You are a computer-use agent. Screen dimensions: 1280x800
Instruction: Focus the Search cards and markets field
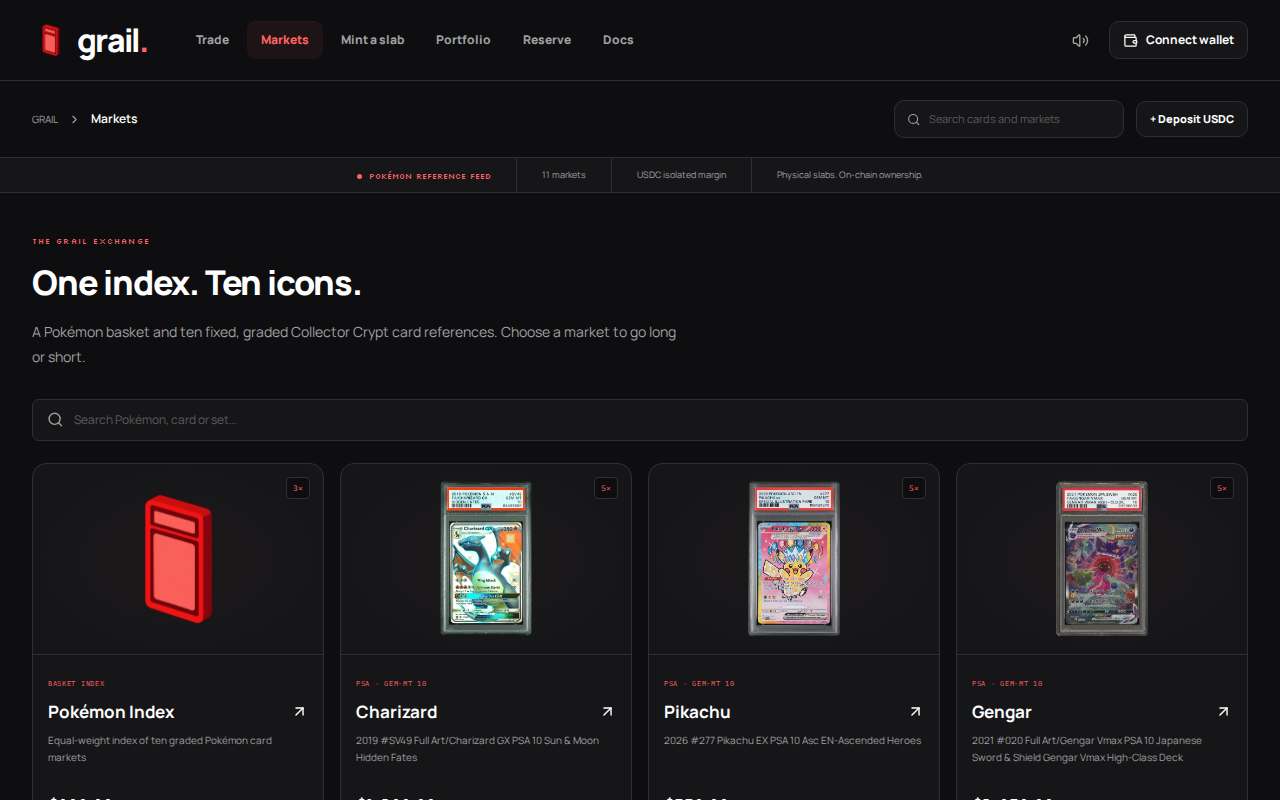tap(1009, 119)
